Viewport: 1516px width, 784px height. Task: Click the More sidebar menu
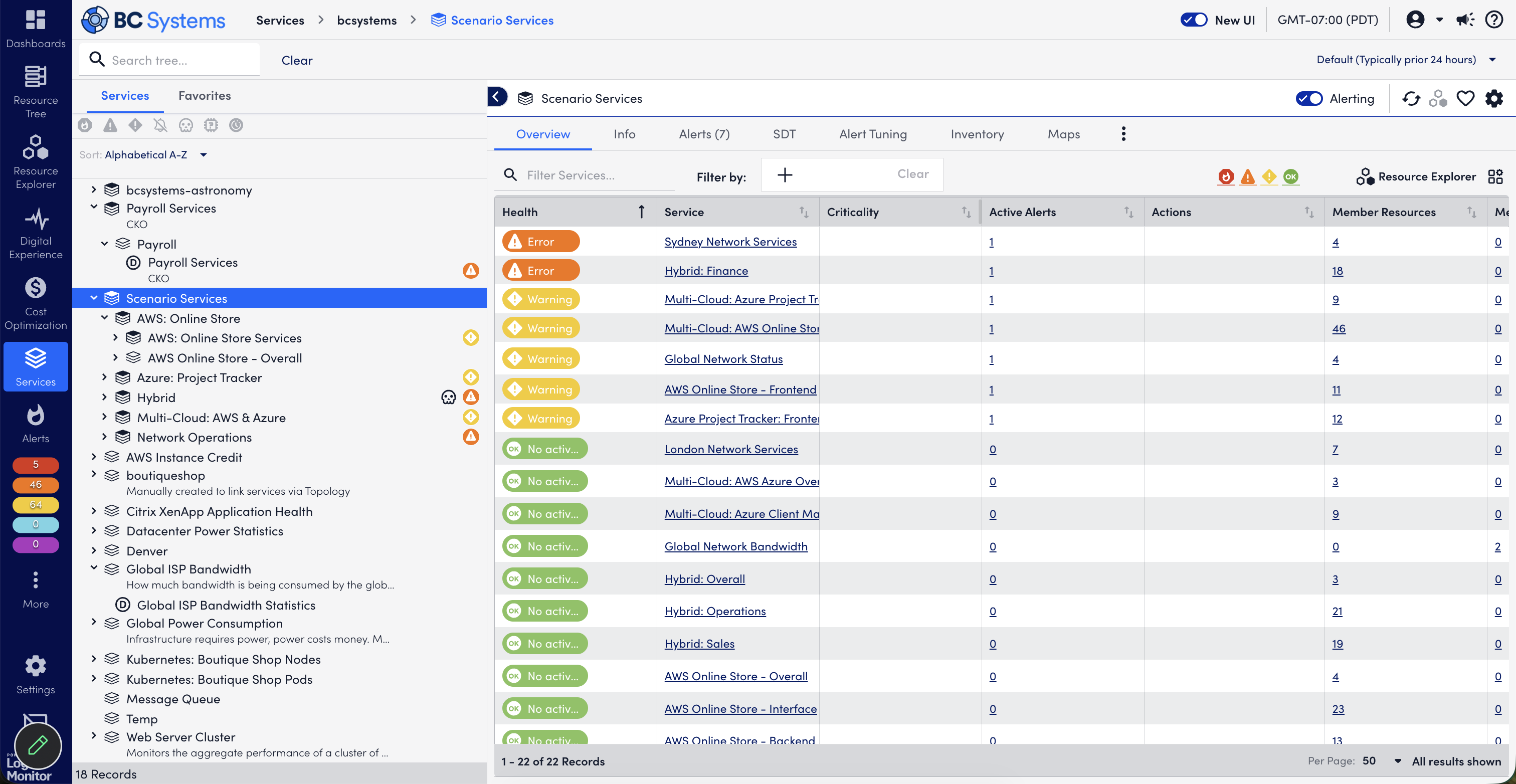pos(35,590)
